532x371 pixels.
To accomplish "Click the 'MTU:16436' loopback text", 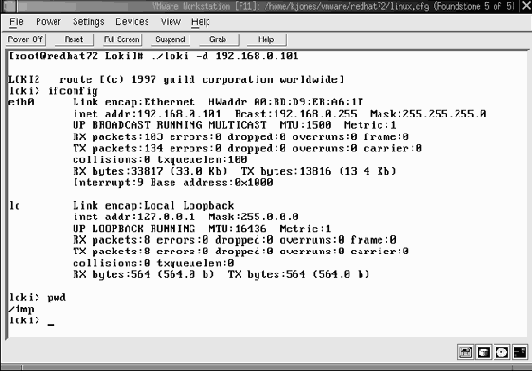I will [238, 228].
